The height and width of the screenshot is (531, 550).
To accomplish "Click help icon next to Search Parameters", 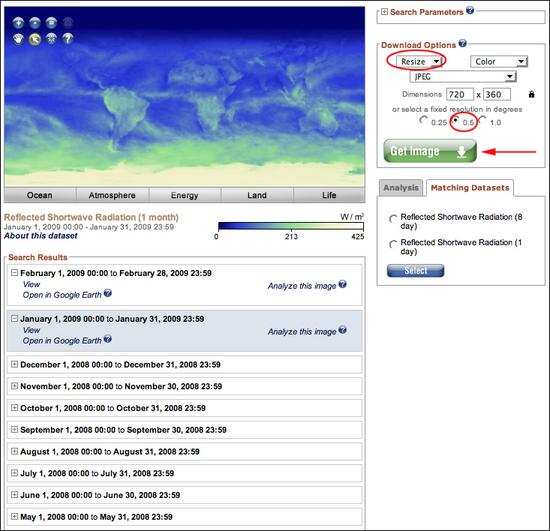I will click(x=470, y=10).
